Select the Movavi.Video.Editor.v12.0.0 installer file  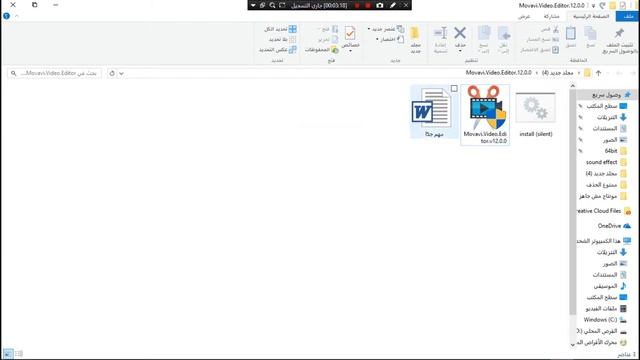(485, 114)
